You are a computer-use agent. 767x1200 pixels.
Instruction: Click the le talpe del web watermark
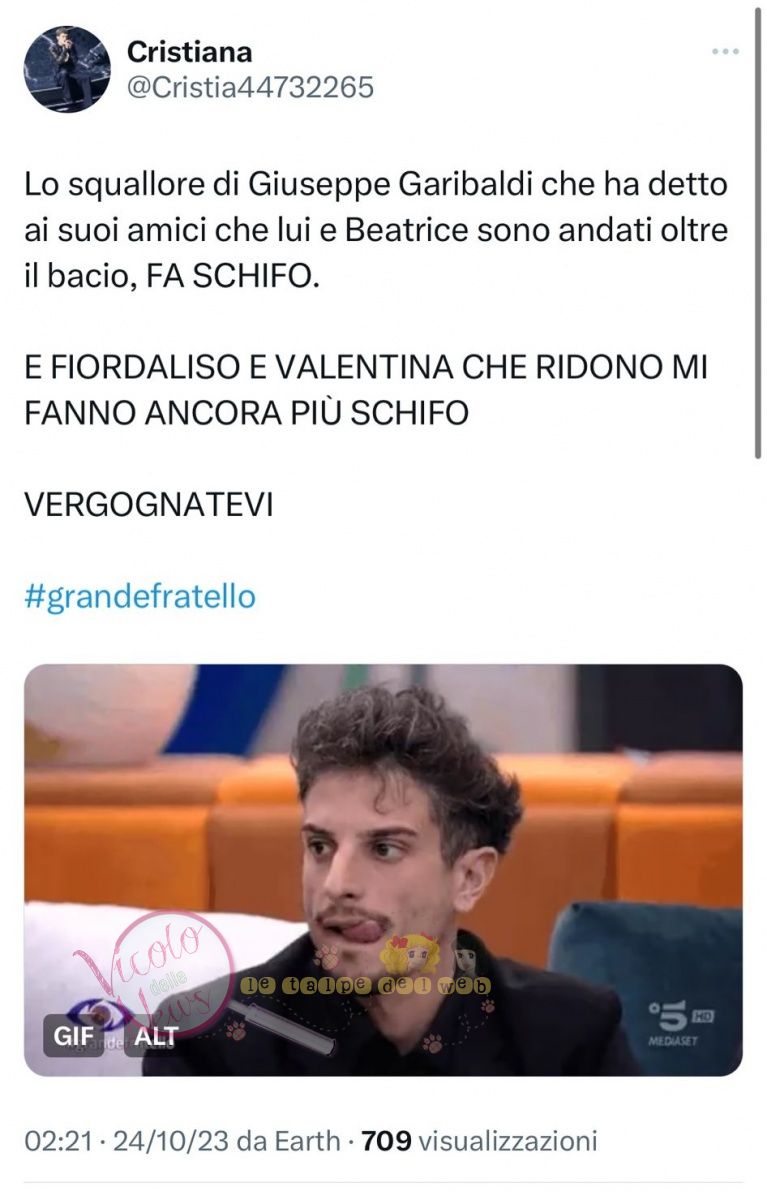coord(365,985)
